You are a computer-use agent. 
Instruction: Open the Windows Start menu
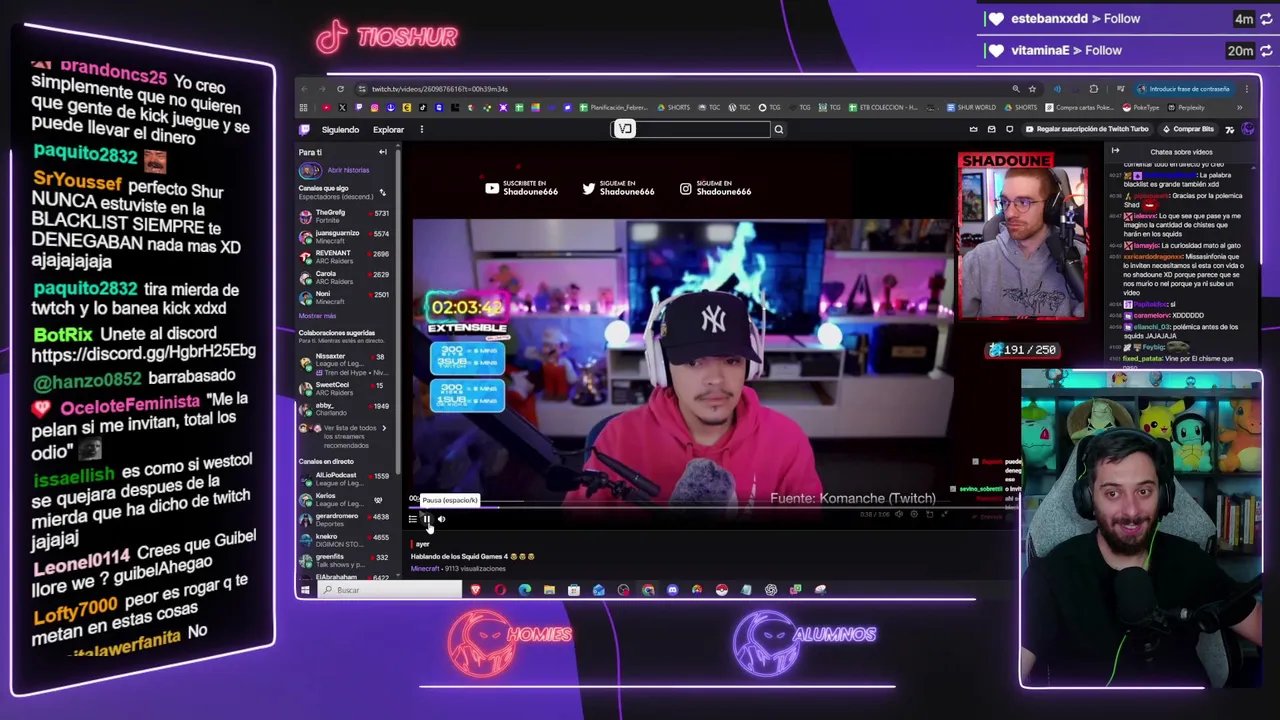[x=305, y=590]
